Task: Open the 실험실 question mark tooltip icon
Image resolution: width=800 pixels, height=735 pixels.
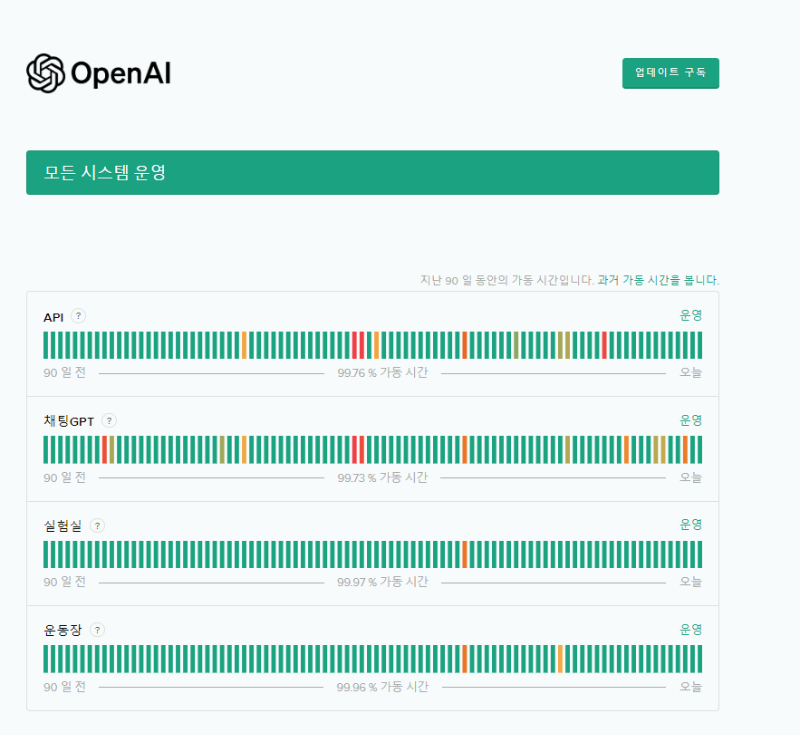Action: point(97,524)
